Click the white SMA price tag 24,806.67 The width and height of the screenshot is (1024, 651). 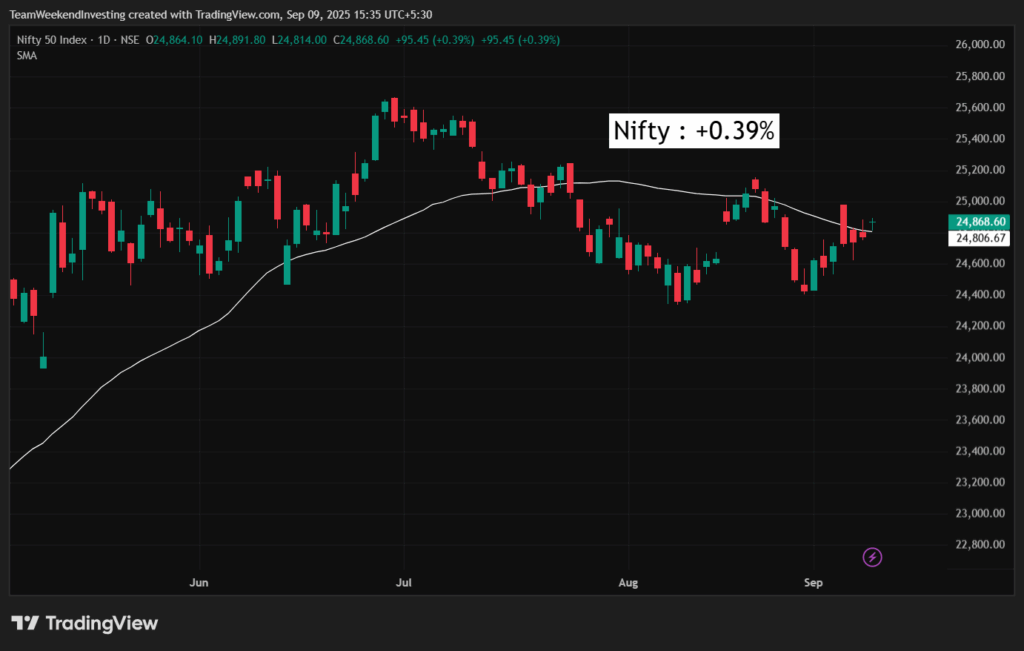[979, 238]
